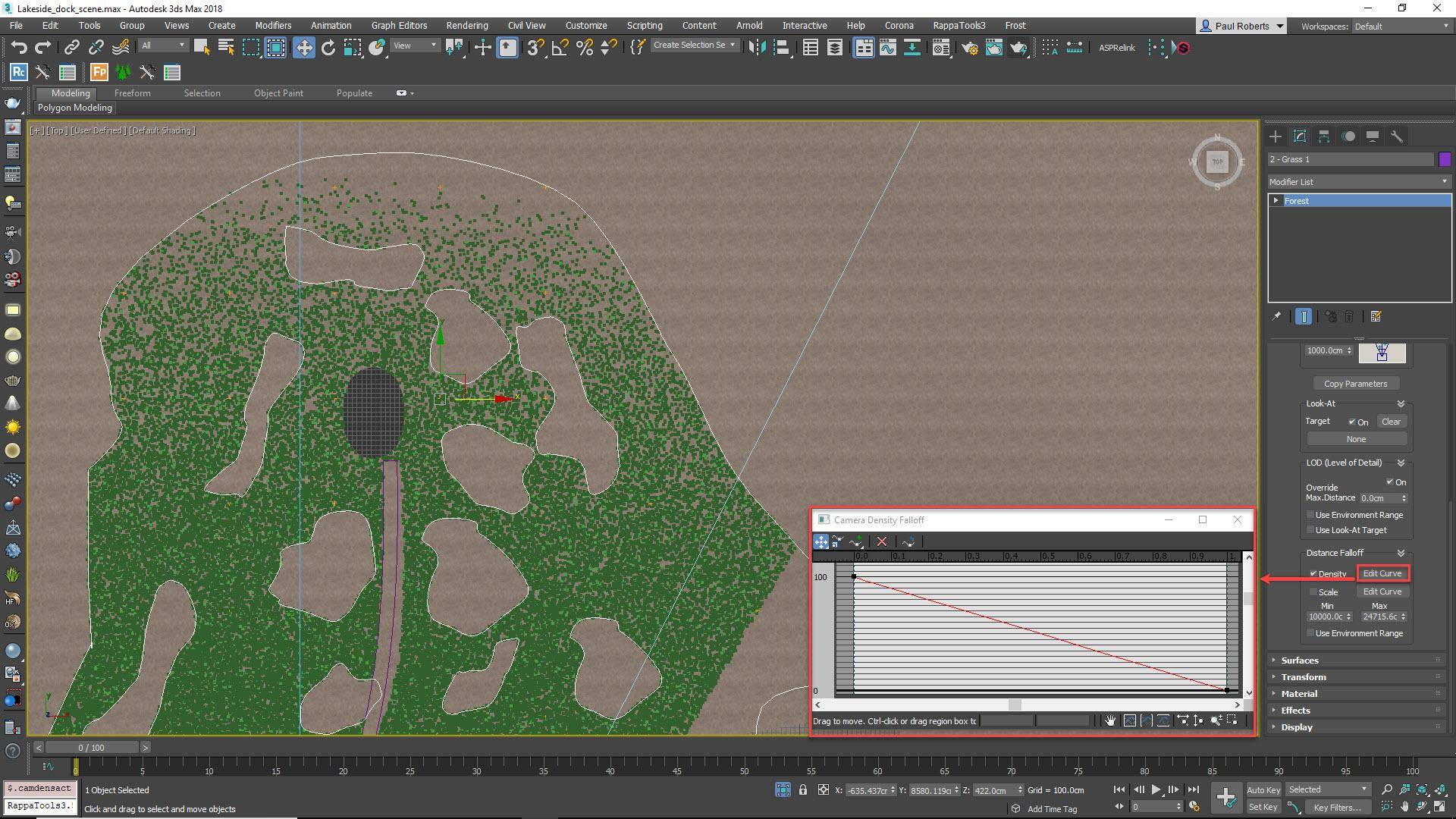The image size is (1456, 819).
Task: Click the Copy Parameters button
Action: [1357, 383]
